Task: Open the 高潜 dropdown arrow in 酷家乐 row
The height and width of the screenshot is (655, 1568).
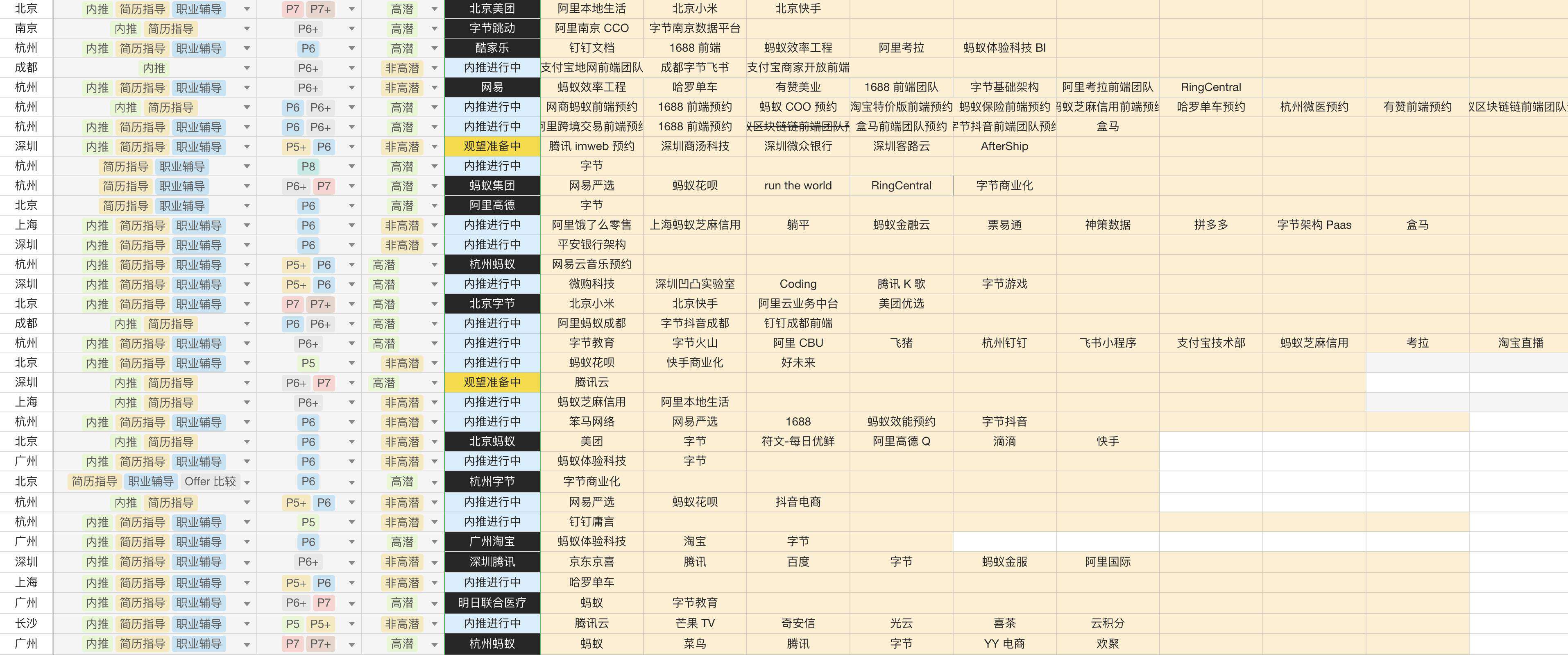Action: [435, 48]
